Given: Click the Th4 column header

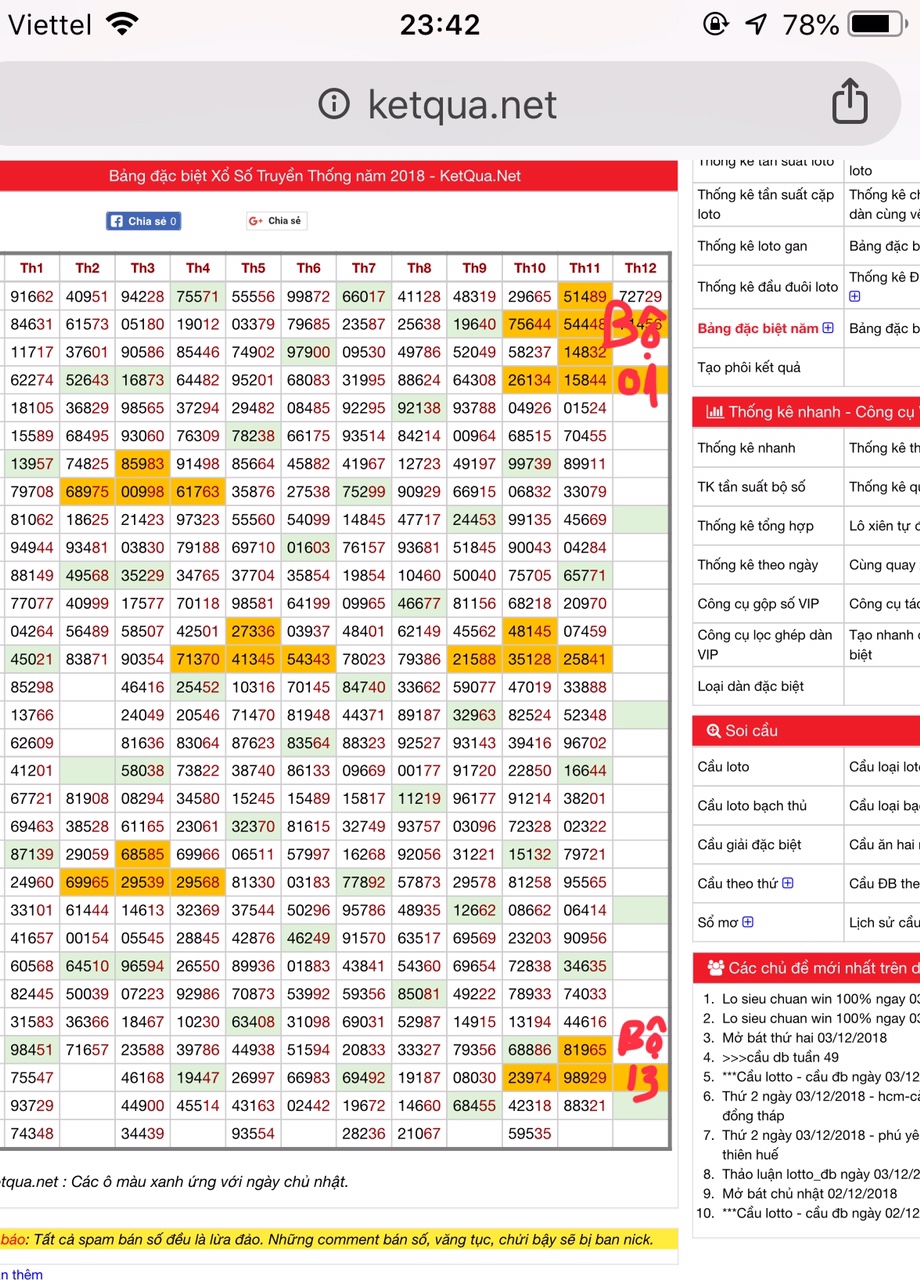Looking at the screenshot, I should point(198,268).
